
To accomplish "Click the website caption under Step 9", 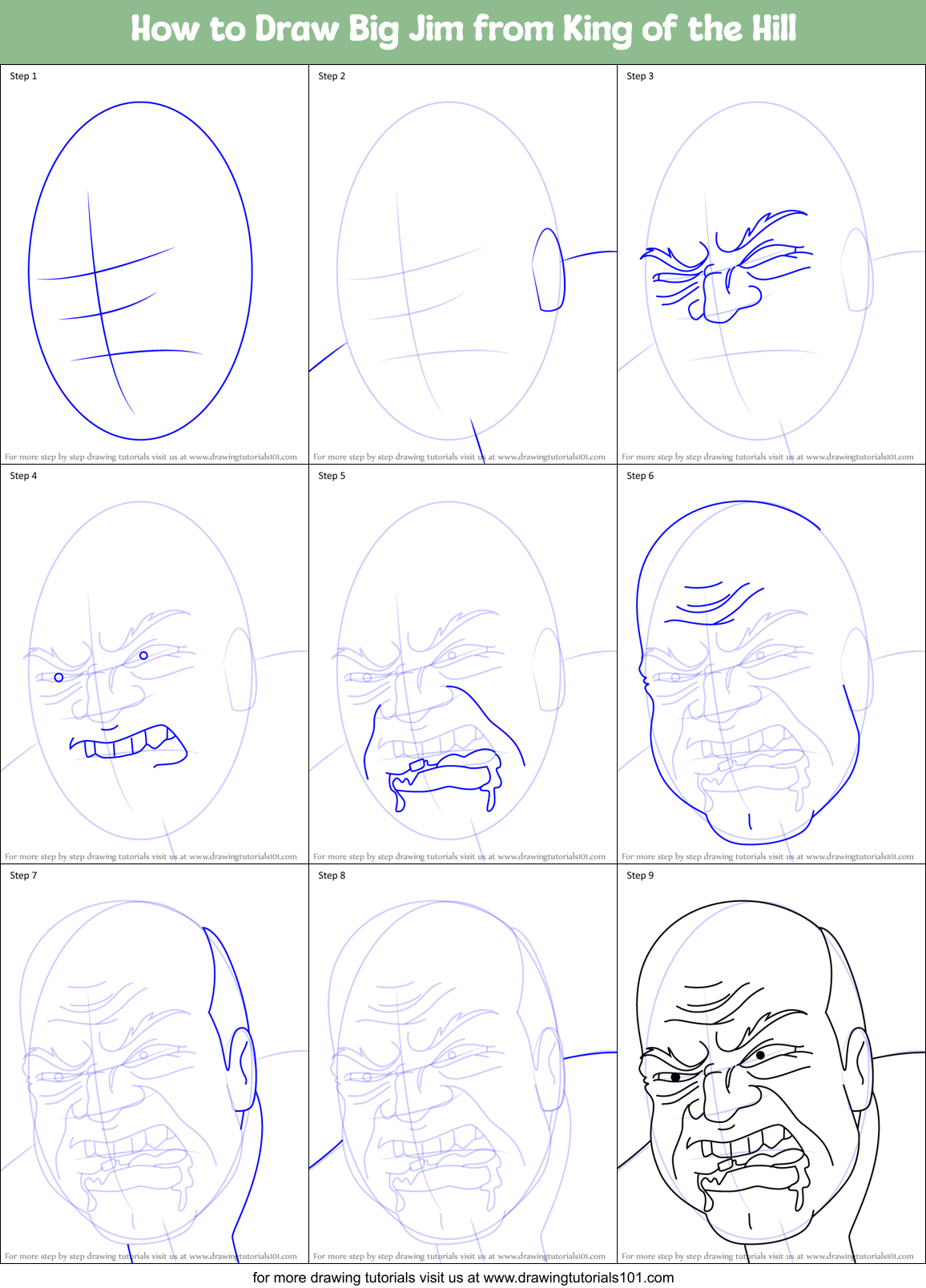I will [x=767, y=1257].
